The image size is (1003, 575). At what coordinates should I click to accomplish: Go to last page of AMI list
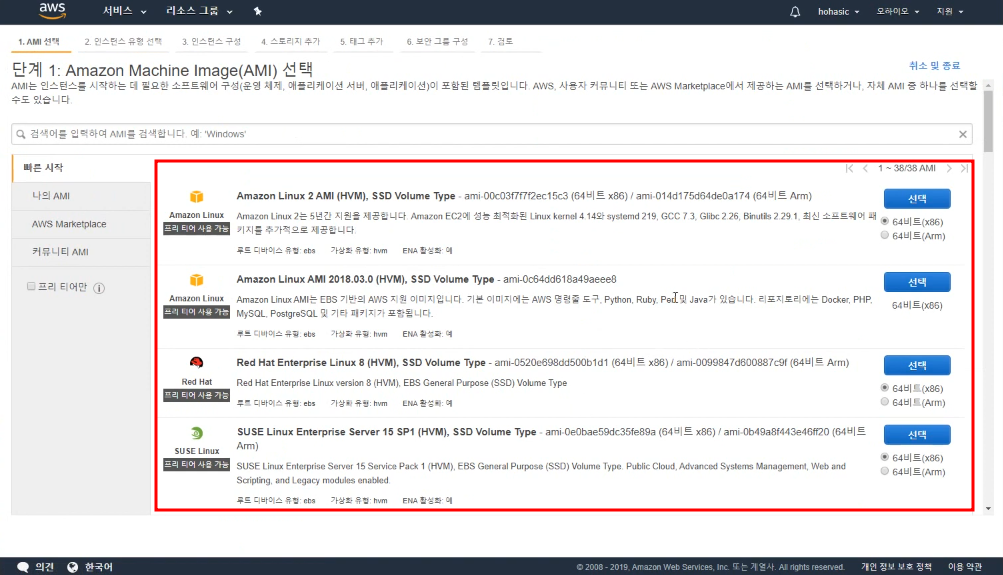tap(964, 168)
